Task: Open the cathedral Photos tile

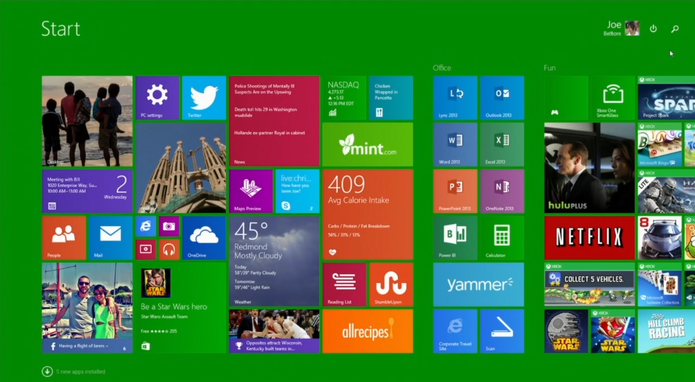Action: 181,168
